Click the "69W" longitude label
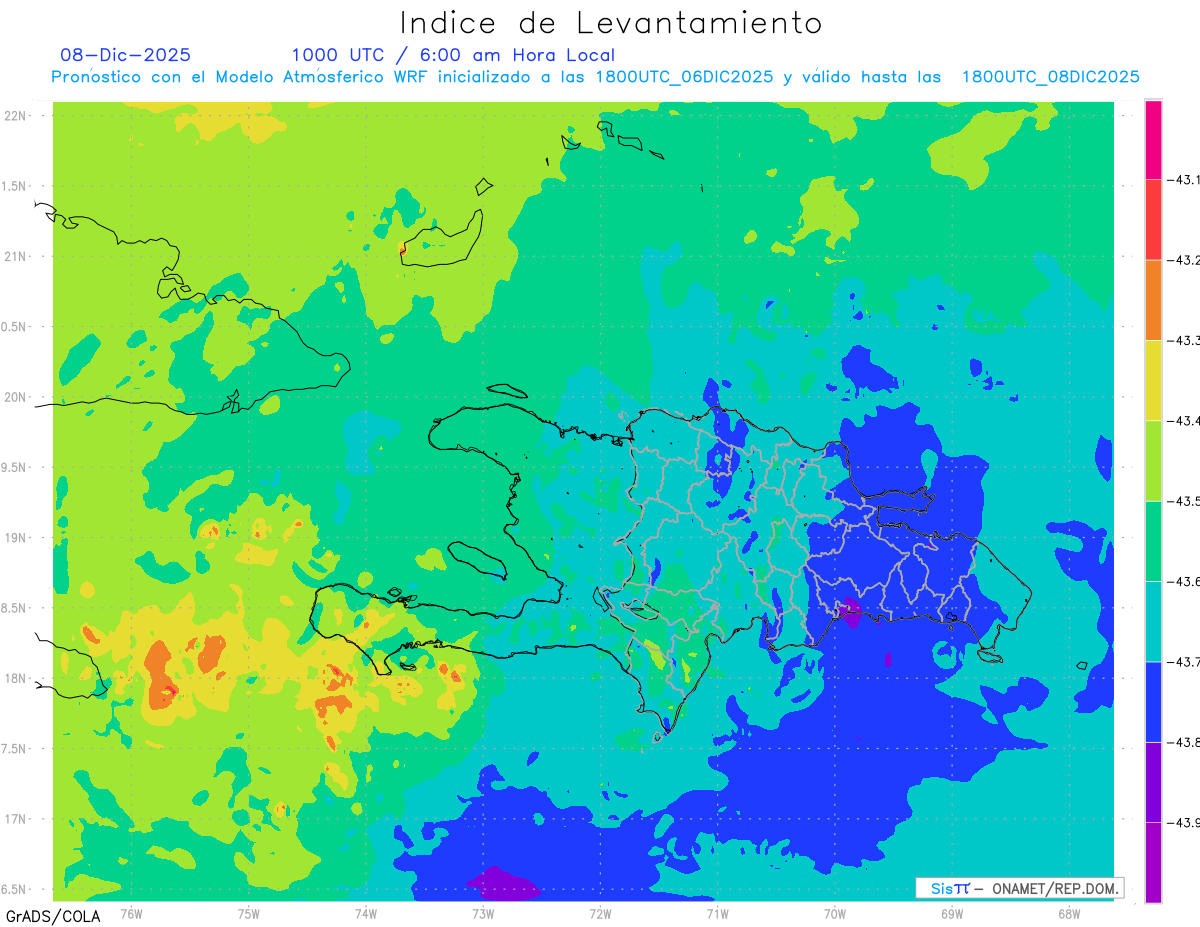The width and height of the screenshot is (1200, 927). (951, 913)
